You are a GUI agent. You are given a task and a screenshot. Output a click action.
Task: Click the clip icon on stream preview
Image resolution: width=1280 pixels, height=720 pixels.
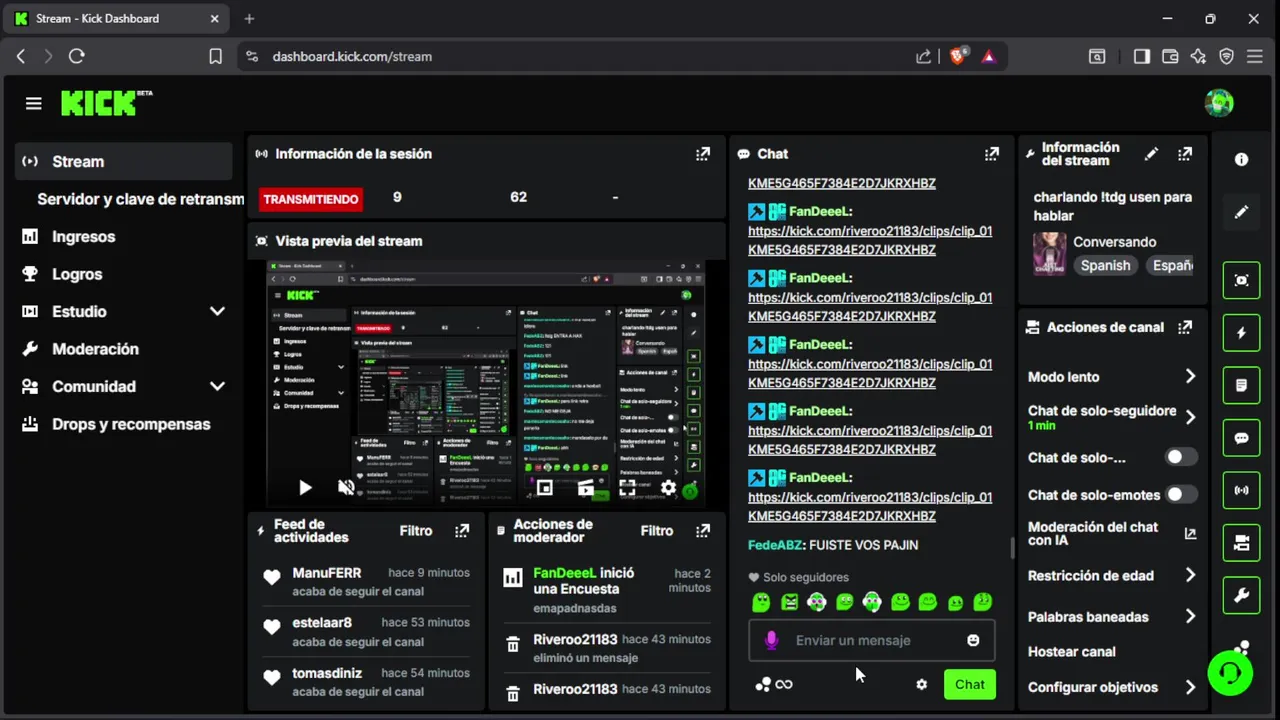tap(586, 488)
